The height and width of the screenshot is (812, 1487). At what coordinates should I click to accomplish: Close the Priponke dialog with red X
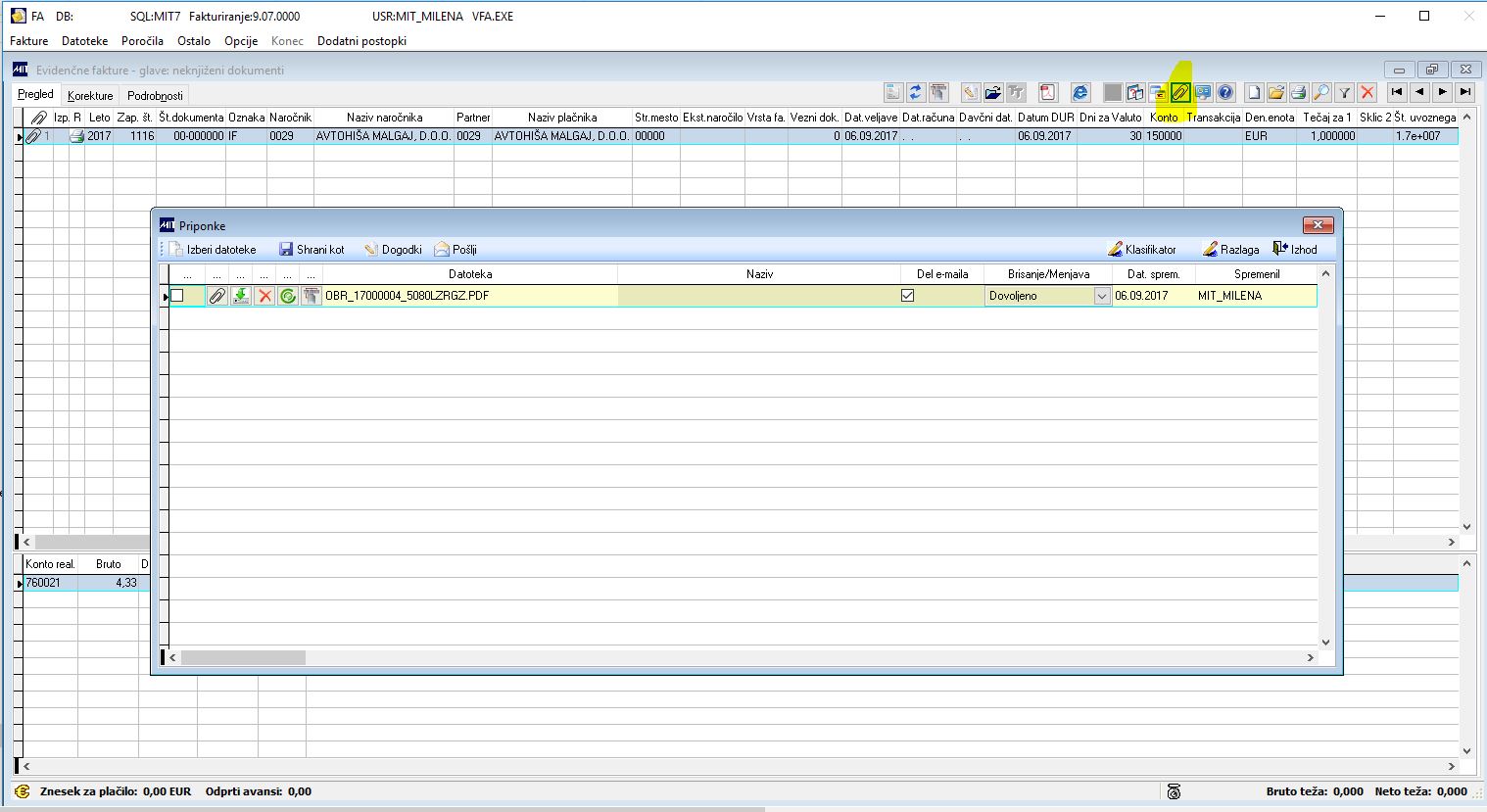click(1319, 225)
